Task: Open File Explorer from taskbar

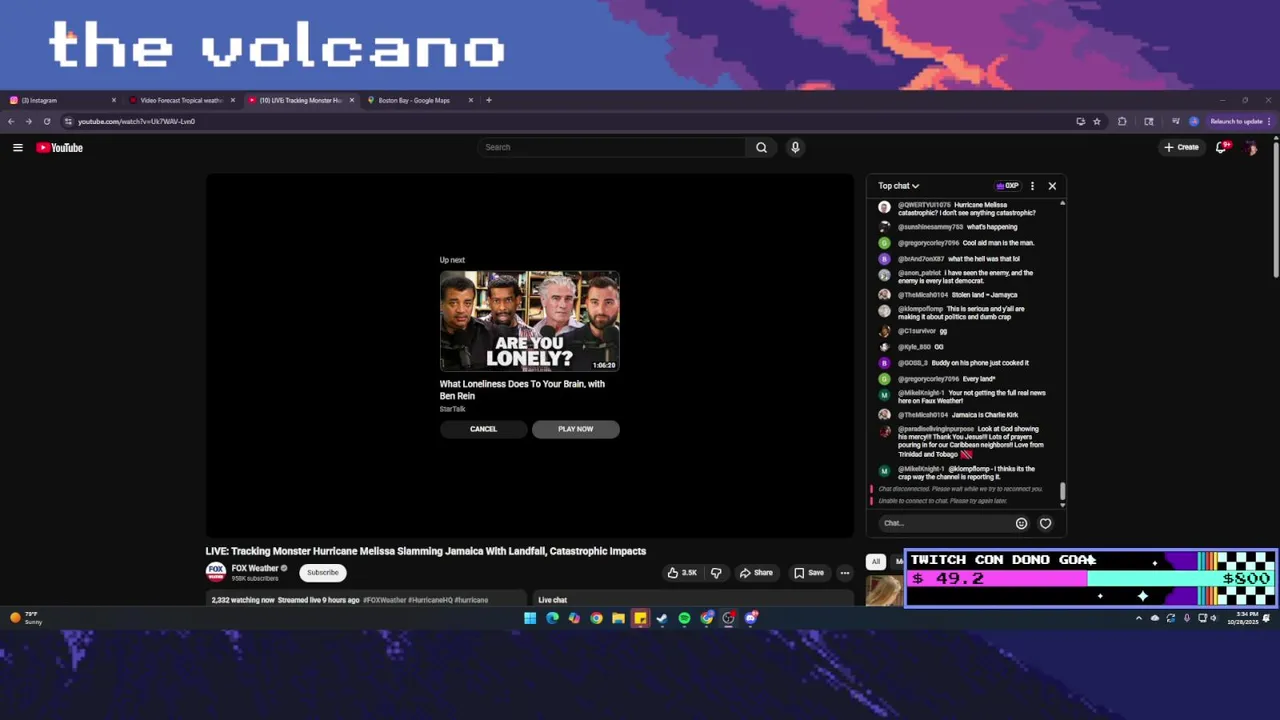Action: point(618,618)
